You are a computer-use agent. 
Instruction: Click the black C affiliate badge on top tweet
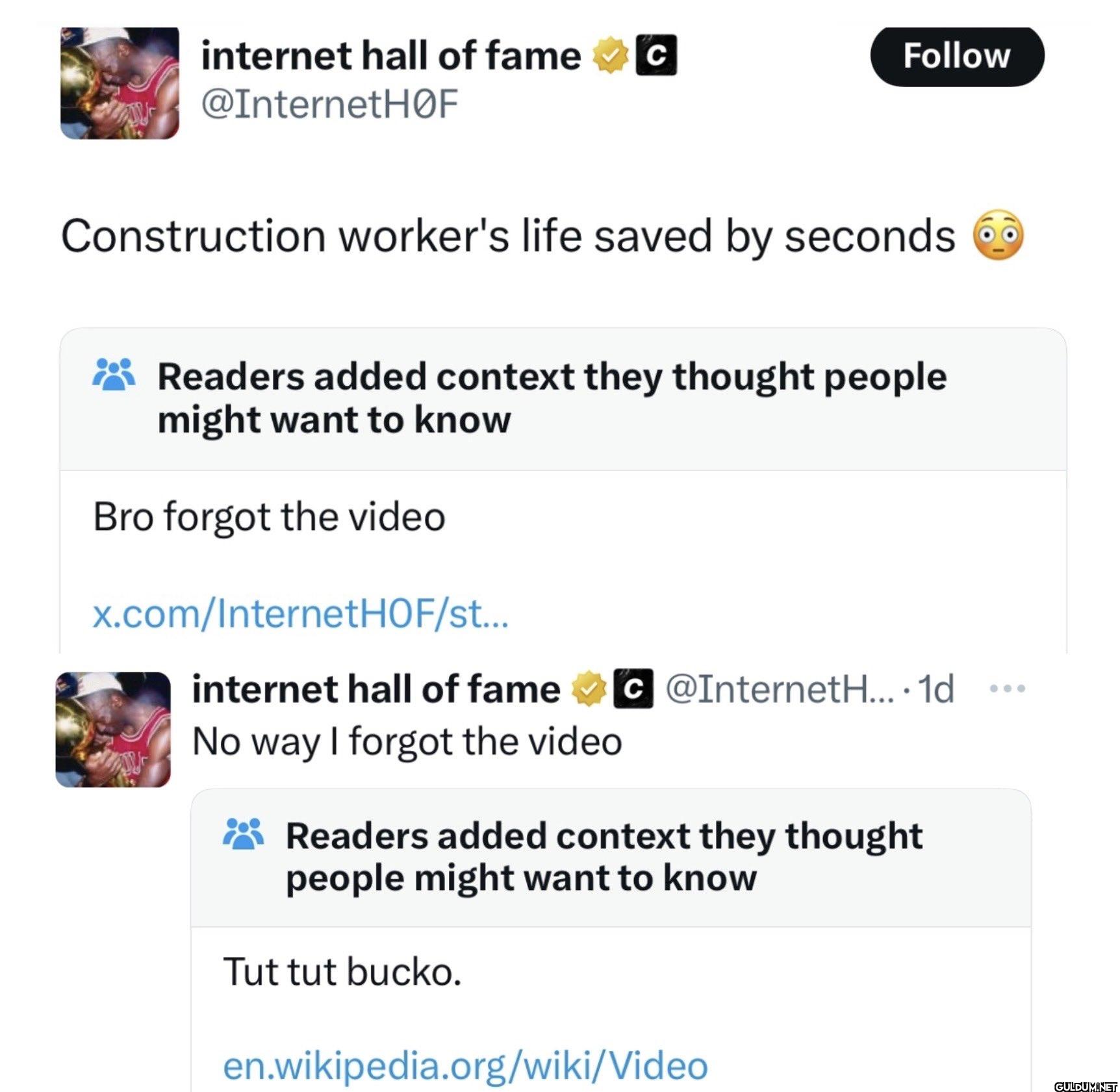[x=656, y=55]
